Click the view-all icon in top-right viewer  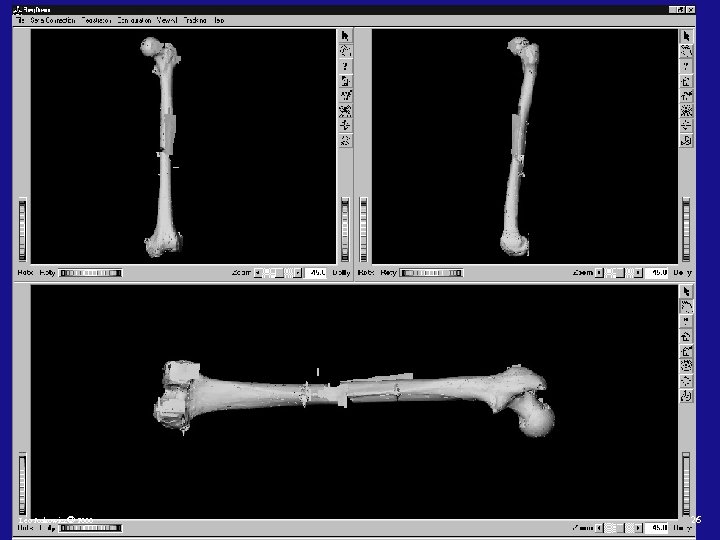tap(686, 111)
